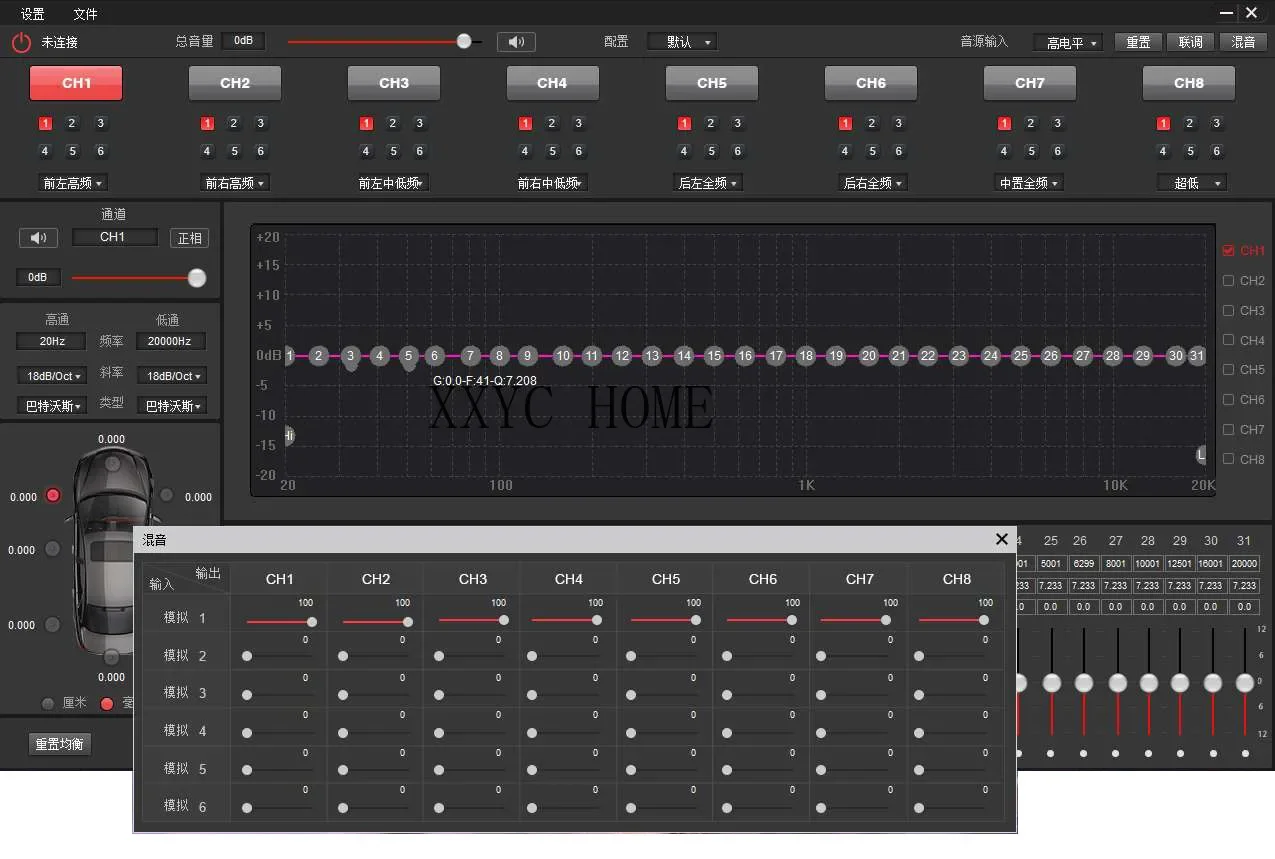Open the 前右高频 channel type dropdown
The height and width of the screenshot is (859, 1275).
click(235, 183)
